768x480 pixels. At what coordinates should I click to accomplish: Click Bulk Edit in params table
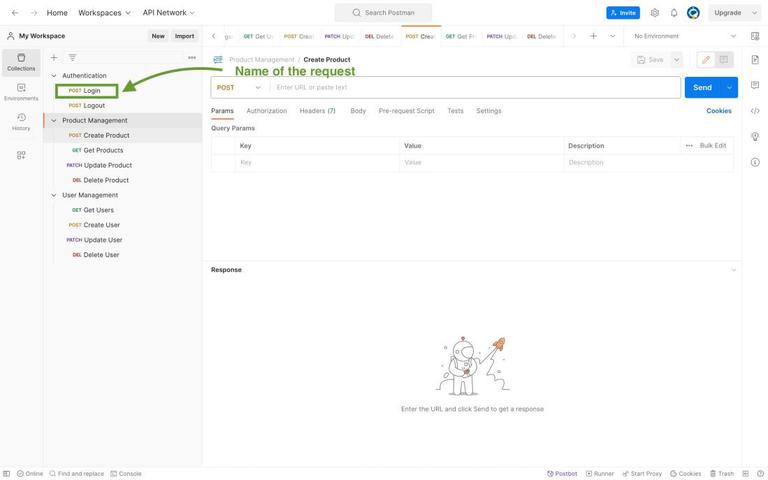click(713, 145)
